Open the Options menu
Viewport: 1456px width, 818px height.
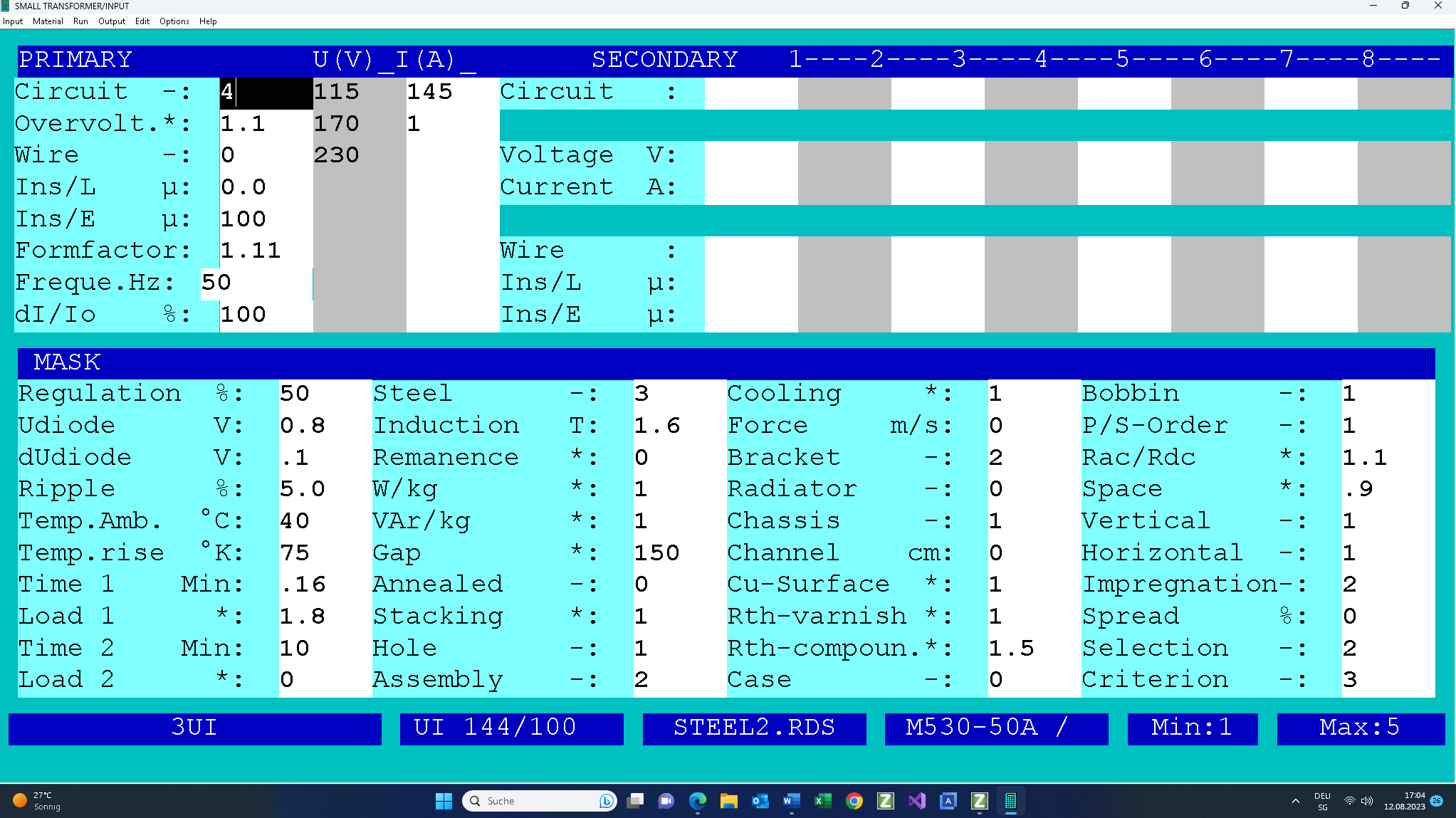(x=174, y=21)
